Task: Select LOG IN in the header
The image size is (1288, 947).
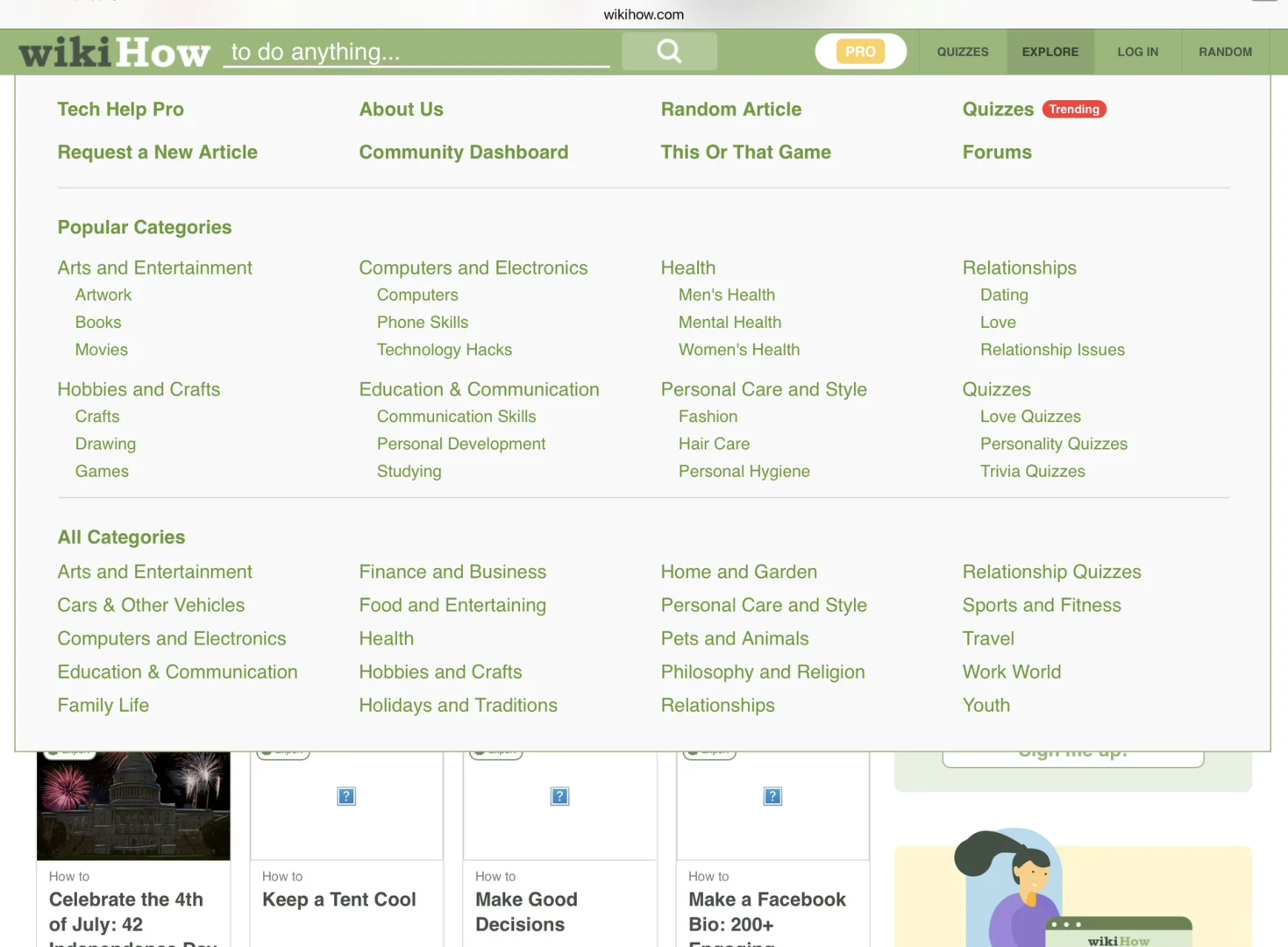Action: tap(1137, 52)
